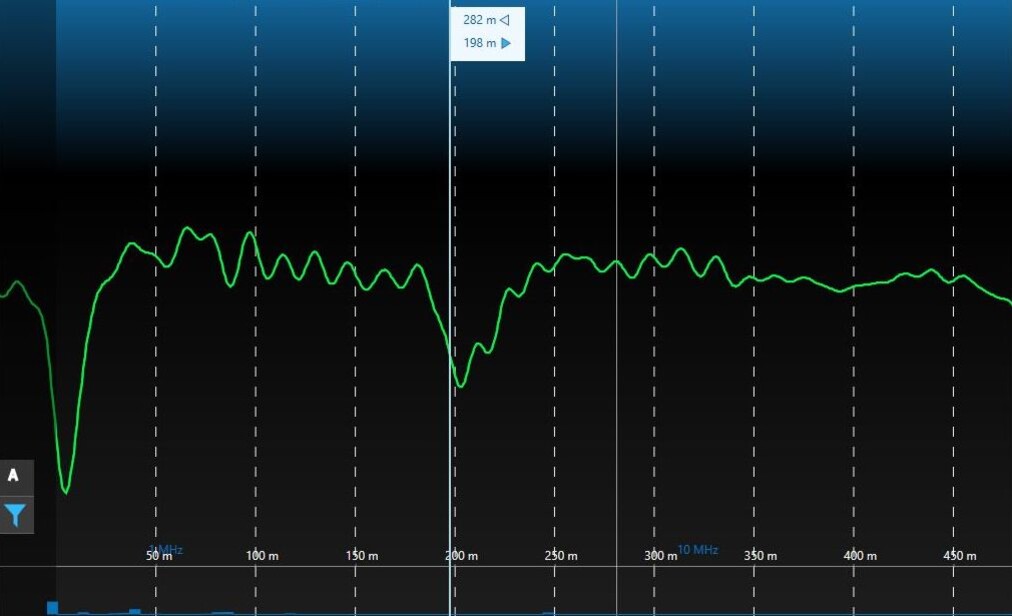1012x616 pixels.
Task: Click the "A" trace button
Action: pyautogui.click(x=14, y=476)
